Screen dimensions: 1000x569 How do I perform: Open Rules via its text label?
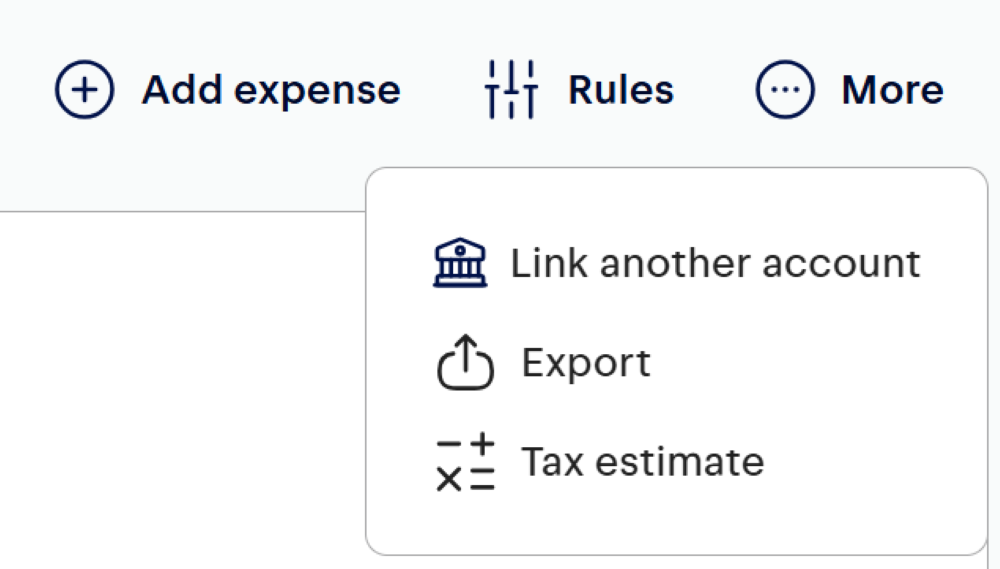click(621, 90)
